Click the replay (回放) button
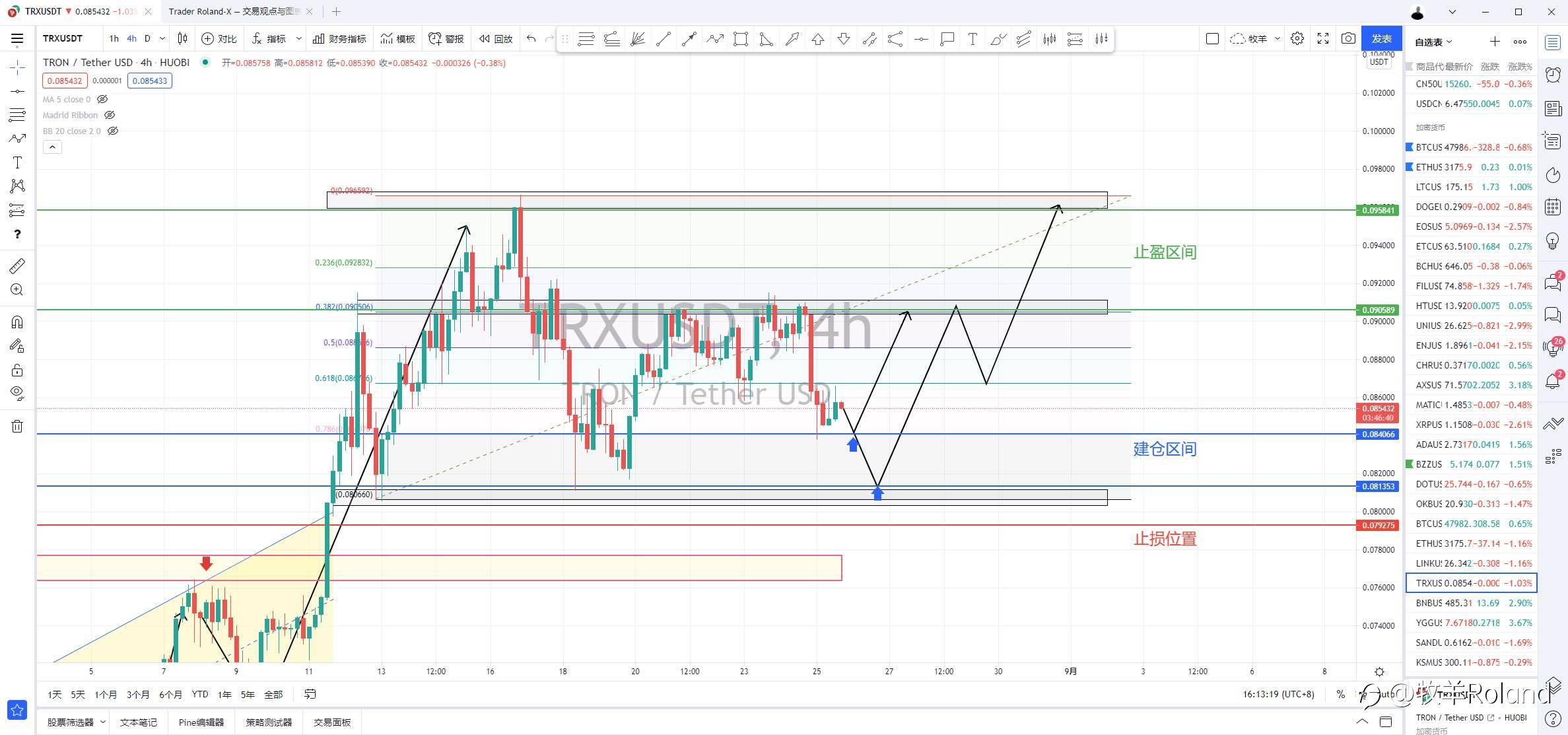The height and width of the screenshot is (735, 1568). pyautogui.click(x=496, y=39)
